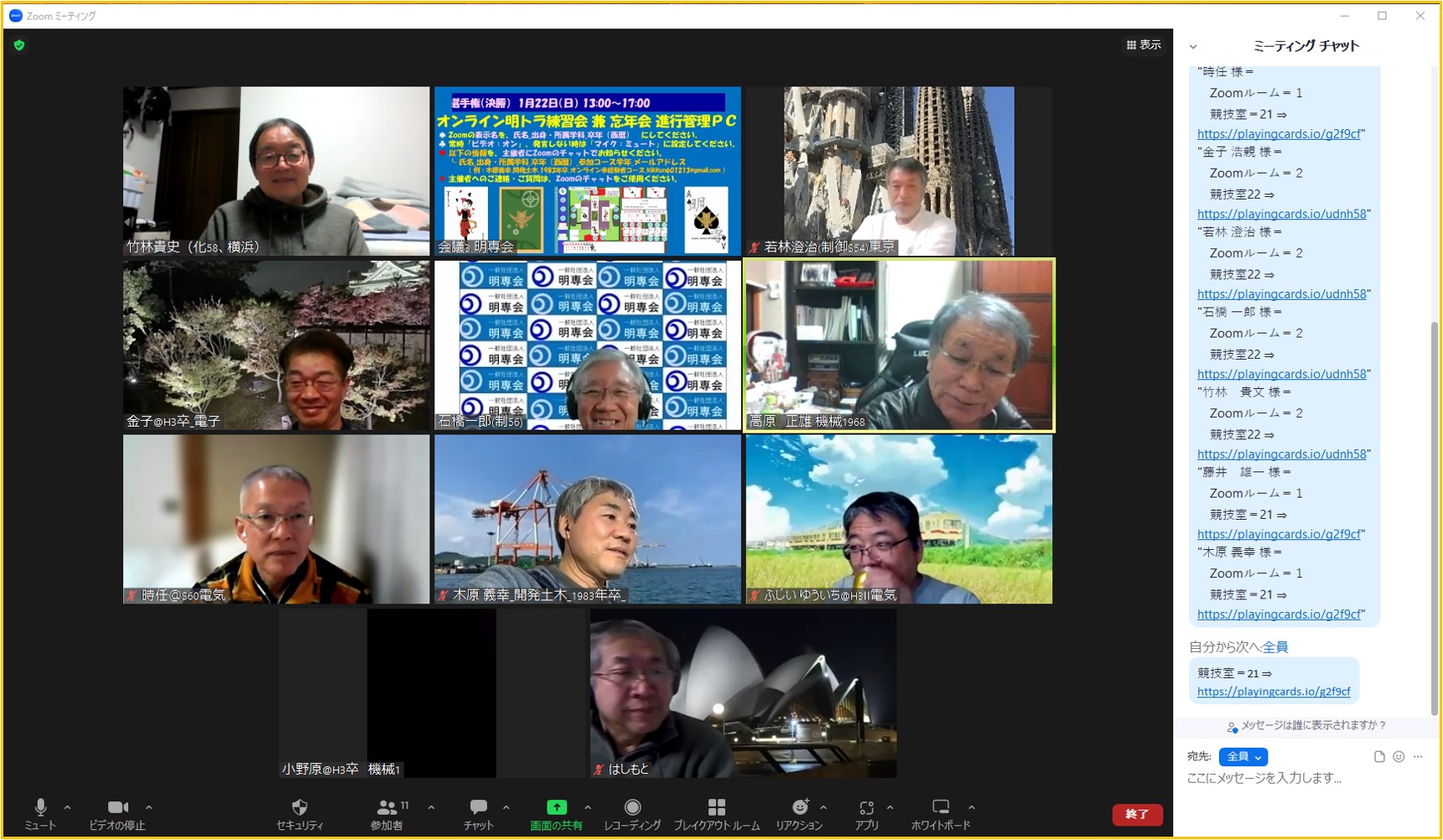This screenshot has height=840, width=1443.
Task: Stop video with the camera button
Action: click(117, 813)
